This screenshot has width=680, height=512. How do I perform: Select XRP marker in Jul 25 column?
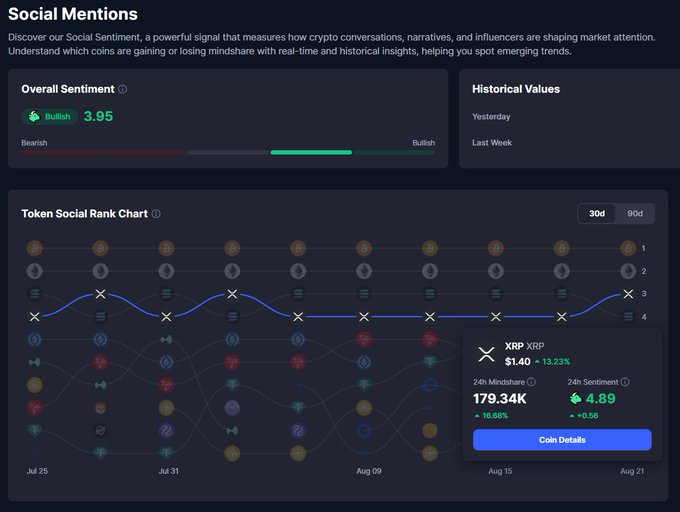pyautogui.click(x=35, y=317)
